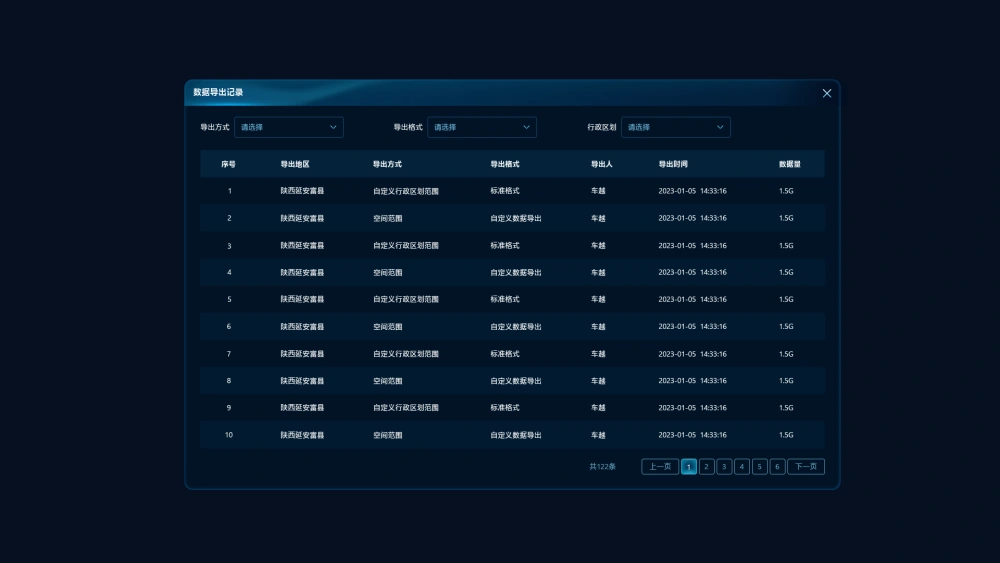Go to page 2
The image size is (1000, 563).
(707, 466)
